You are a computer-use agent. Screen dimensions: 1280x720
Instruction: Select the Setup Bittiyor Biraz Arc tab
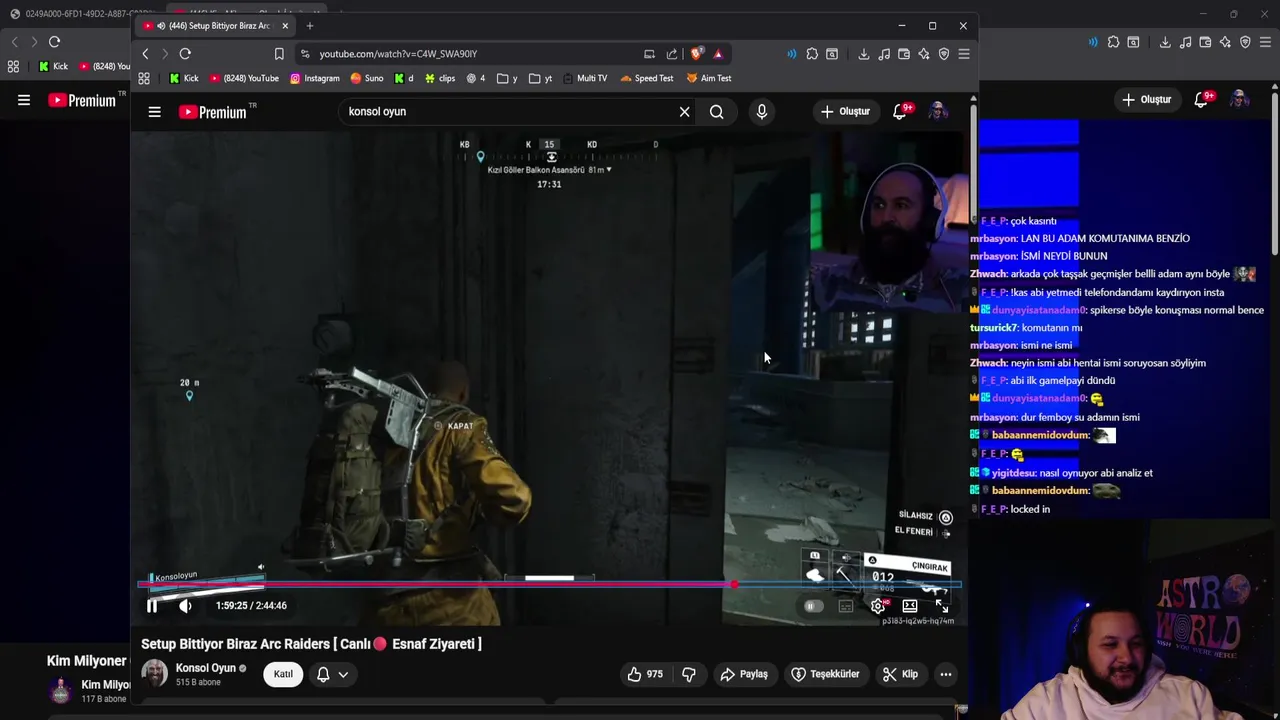point(214,26)
